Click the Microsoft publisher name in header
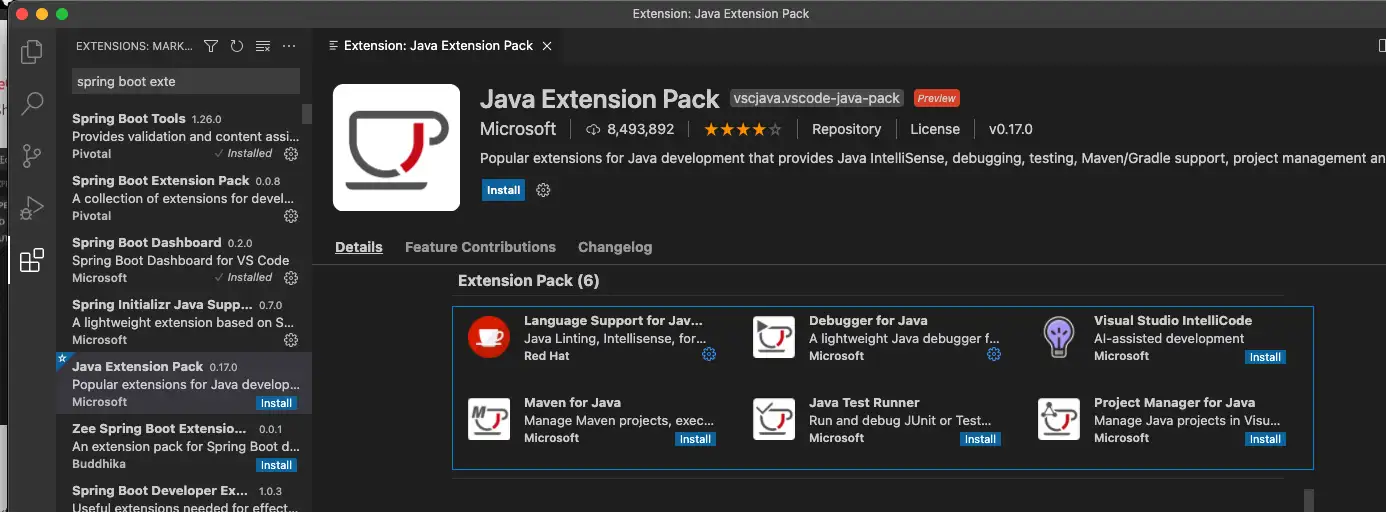 click(x=518, y=129)
